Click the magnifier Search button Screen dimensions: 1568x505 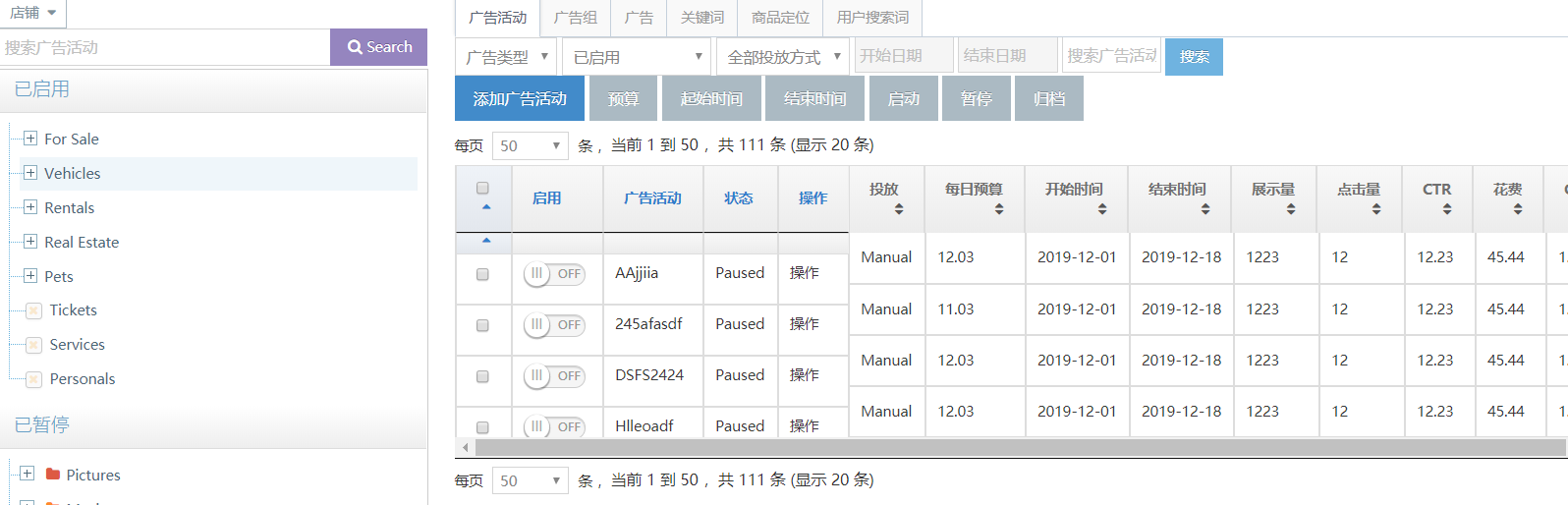point(379,47)
